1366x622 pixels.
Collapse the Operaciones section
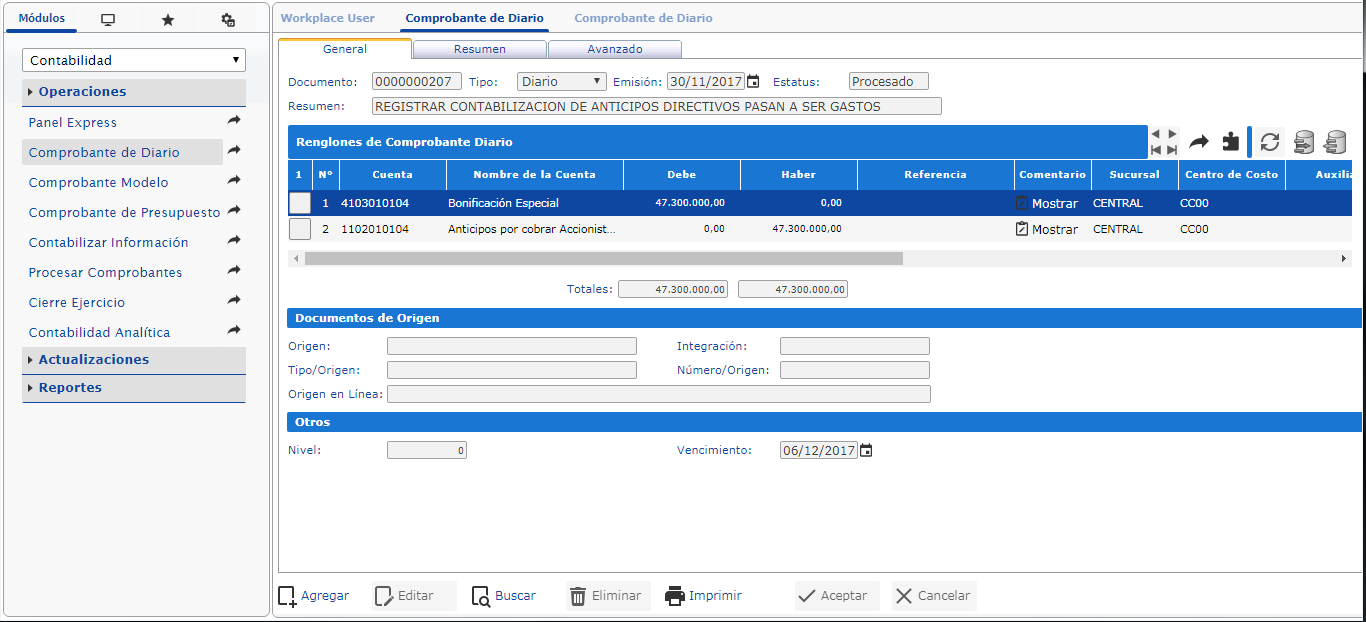point(134,92)
